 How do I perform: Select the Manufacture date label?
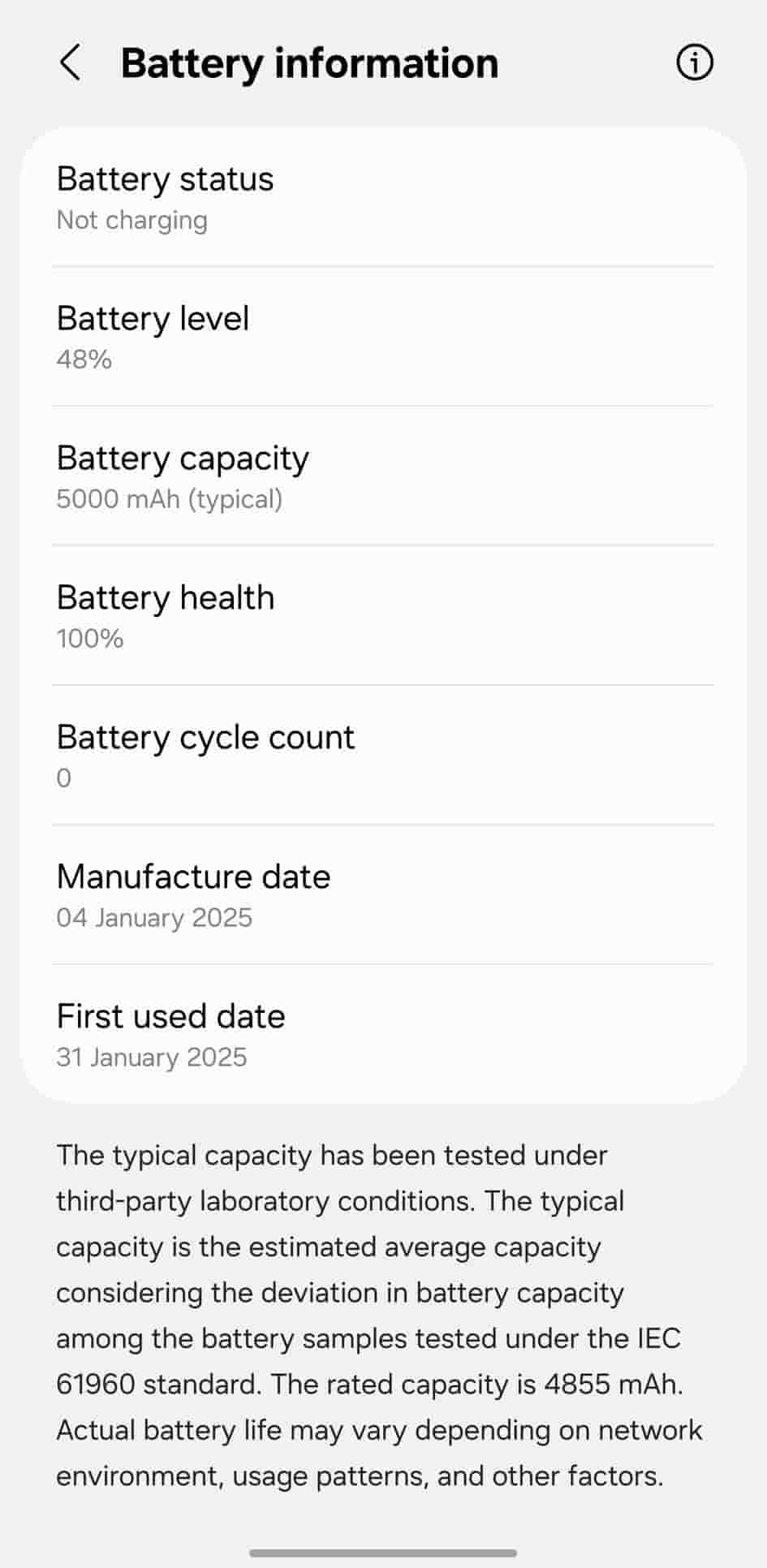(x=193, y=877)
